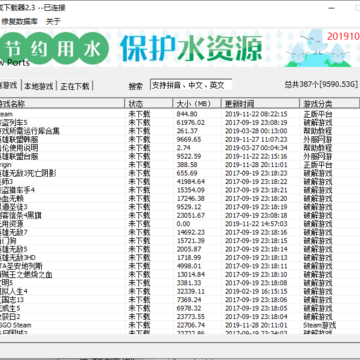
Task: Sort by the 状态 column header
Action: [148, 104]
